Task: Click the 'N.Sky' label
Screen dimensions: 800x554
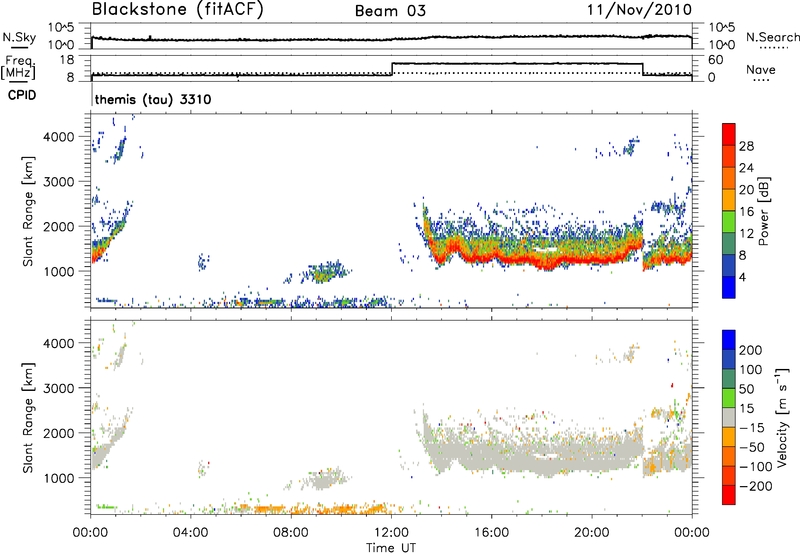Action: click(x=19, y=37)
